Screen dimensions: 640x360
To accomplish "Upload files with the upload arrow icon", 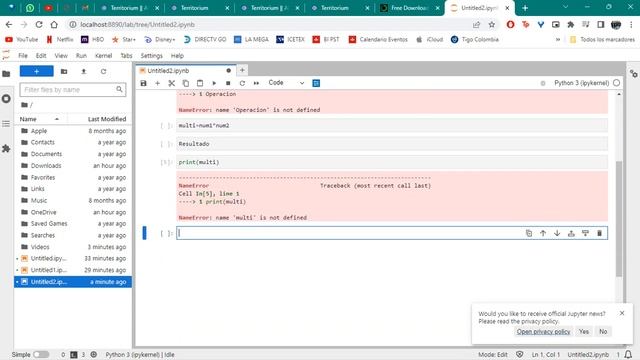I will (84, 71).
